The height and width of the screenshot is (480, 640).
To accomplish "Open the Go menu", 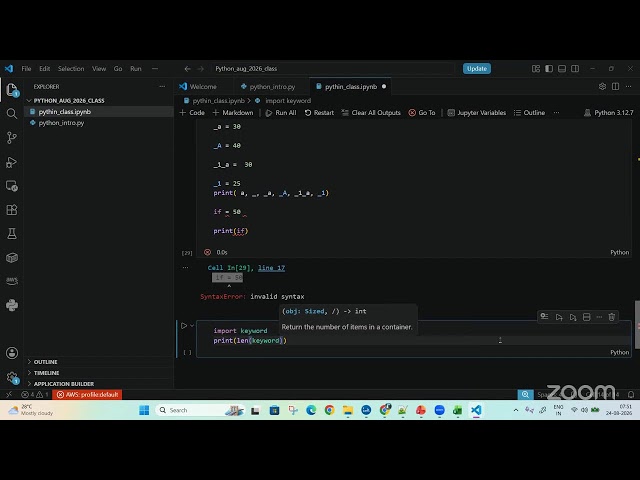I will click(118, 69).
